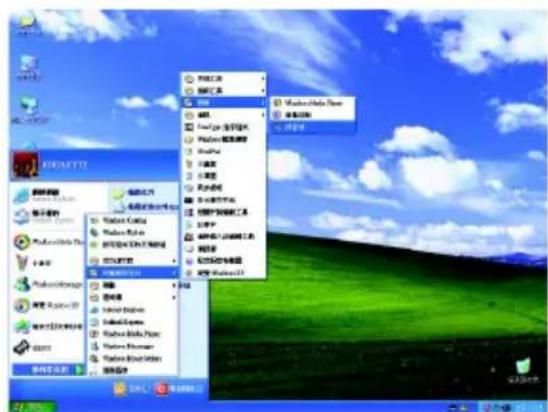548x412 pixels.
Task: Click the Windows Messenger icon in All Programs
Action: [94, 346]
